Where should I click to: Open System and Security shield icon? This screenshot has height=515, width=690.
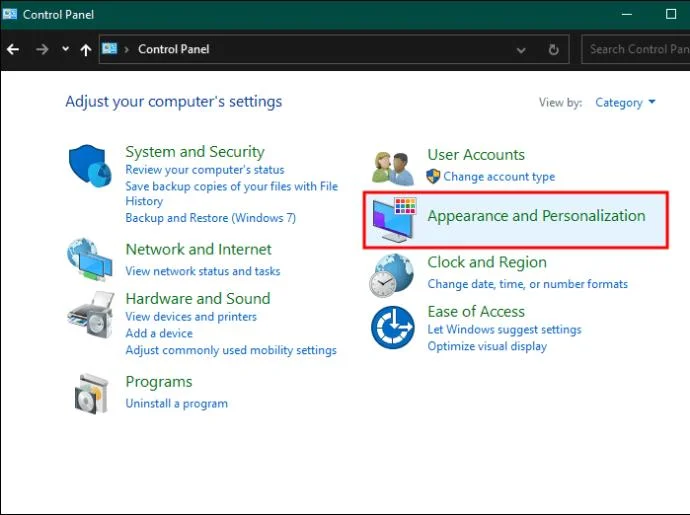[x=90, y=165]
